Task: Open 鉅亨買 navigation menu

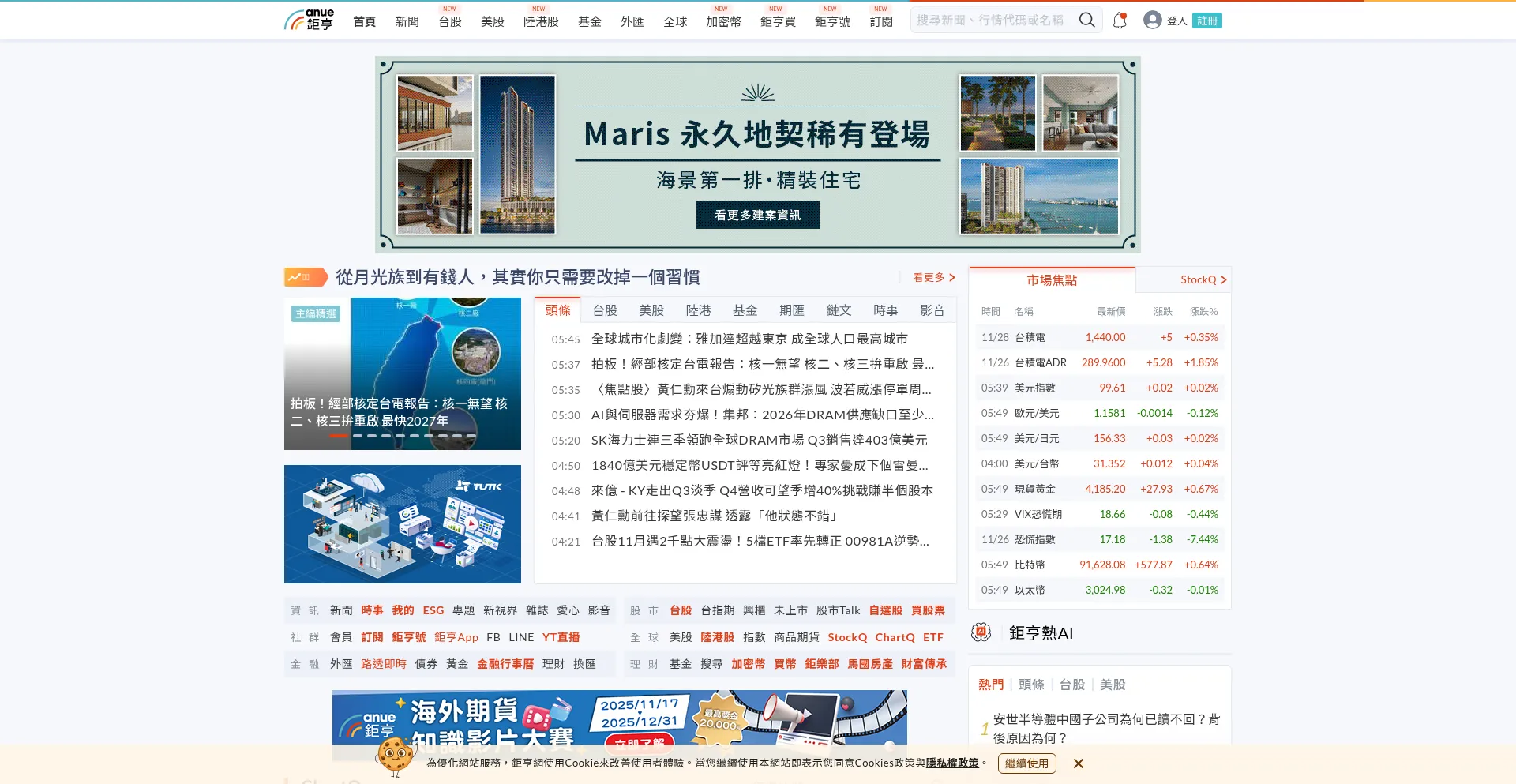Action: tap(778, 21)
